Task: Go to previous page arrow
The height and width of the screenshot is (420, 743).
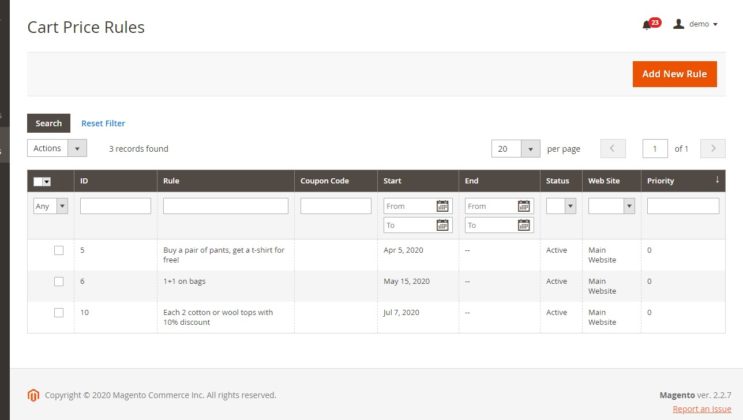Action: [613, 148]
